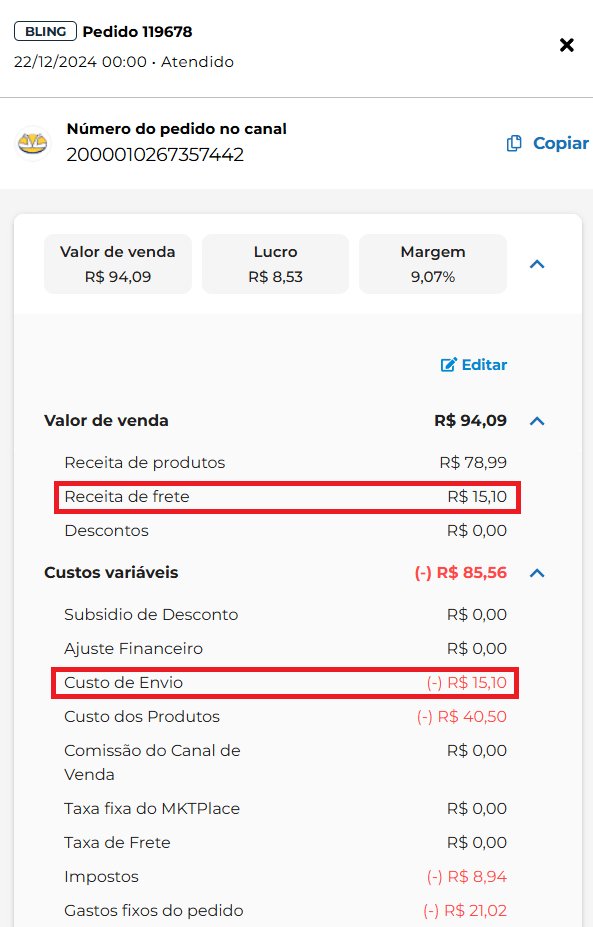Collapse the summary cards with chevron
This screenshot has height=927, width=593.
[x=537, y=264]
